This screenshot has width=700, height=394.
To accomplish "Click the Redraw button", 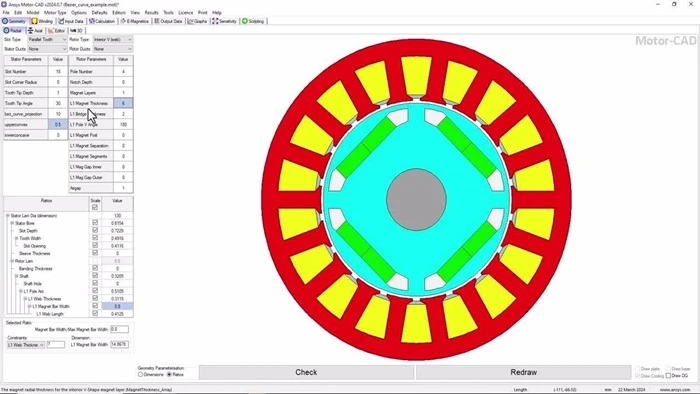I will 523,372.
